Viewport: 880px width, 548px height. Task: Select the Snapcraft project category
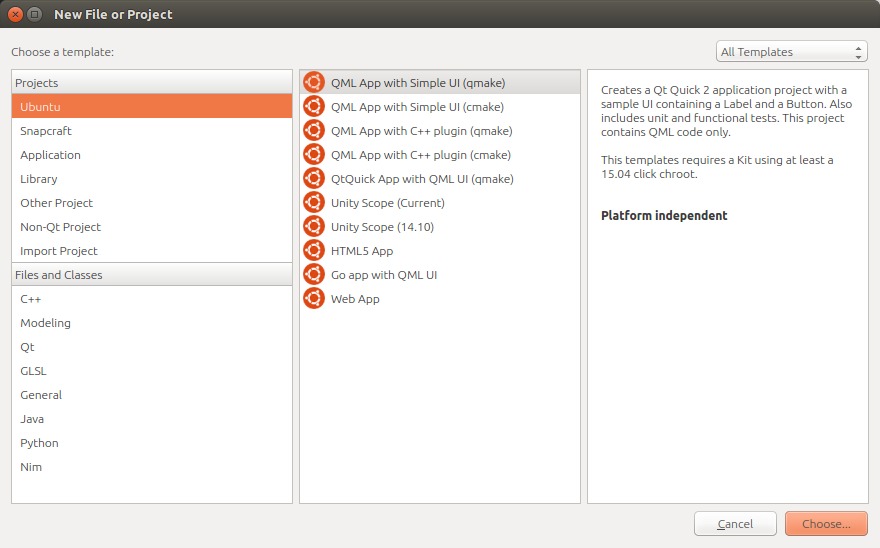tap(152, 131)
